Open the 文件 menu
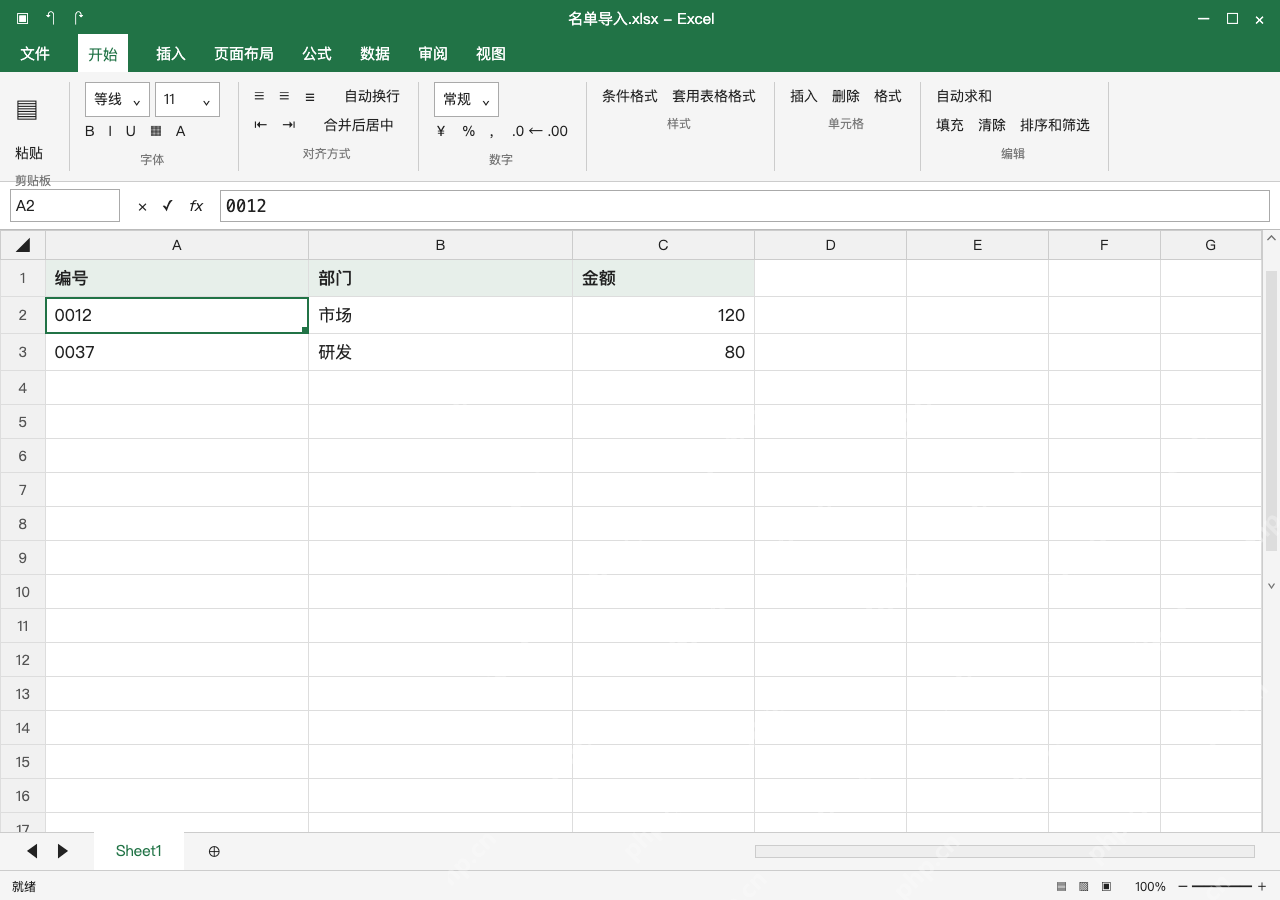Image resolution: width=1280 pixels, height=900 pixels. pyautogui.click(x=35, y=54)
